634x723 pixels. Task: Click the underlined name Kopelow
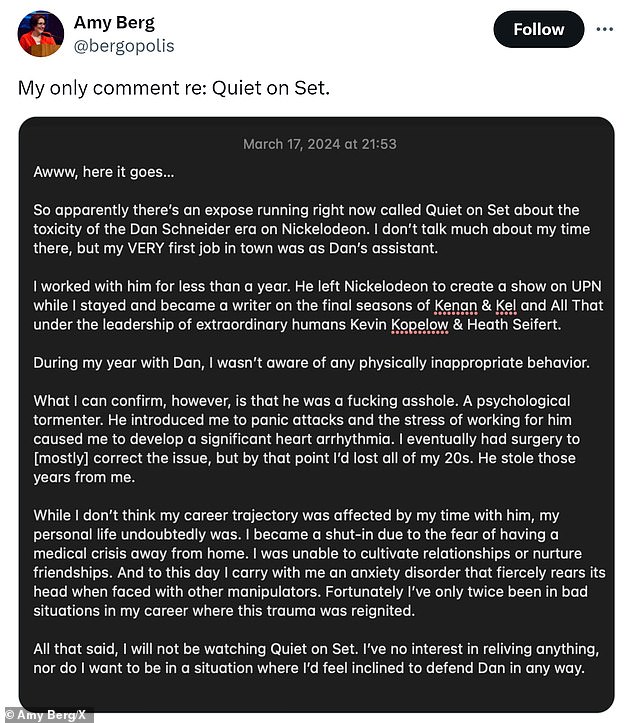click(420, 325)
